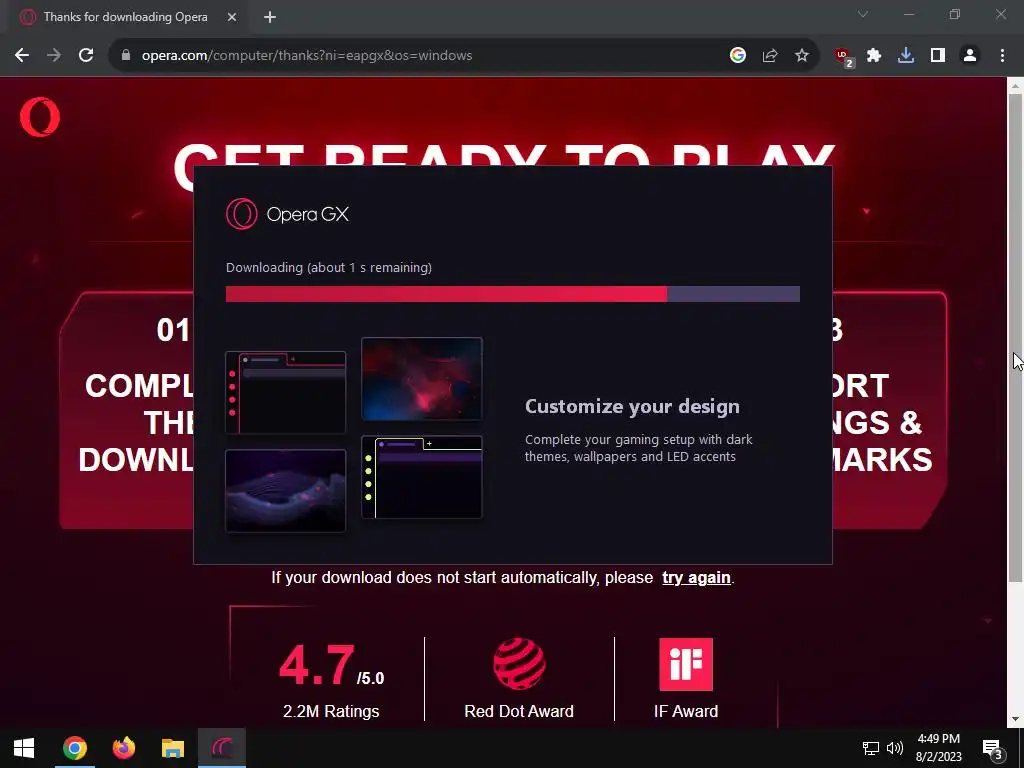Screen dimensions: 1024x768
Task: Open the network tray icon
Action: pos(871,748)
